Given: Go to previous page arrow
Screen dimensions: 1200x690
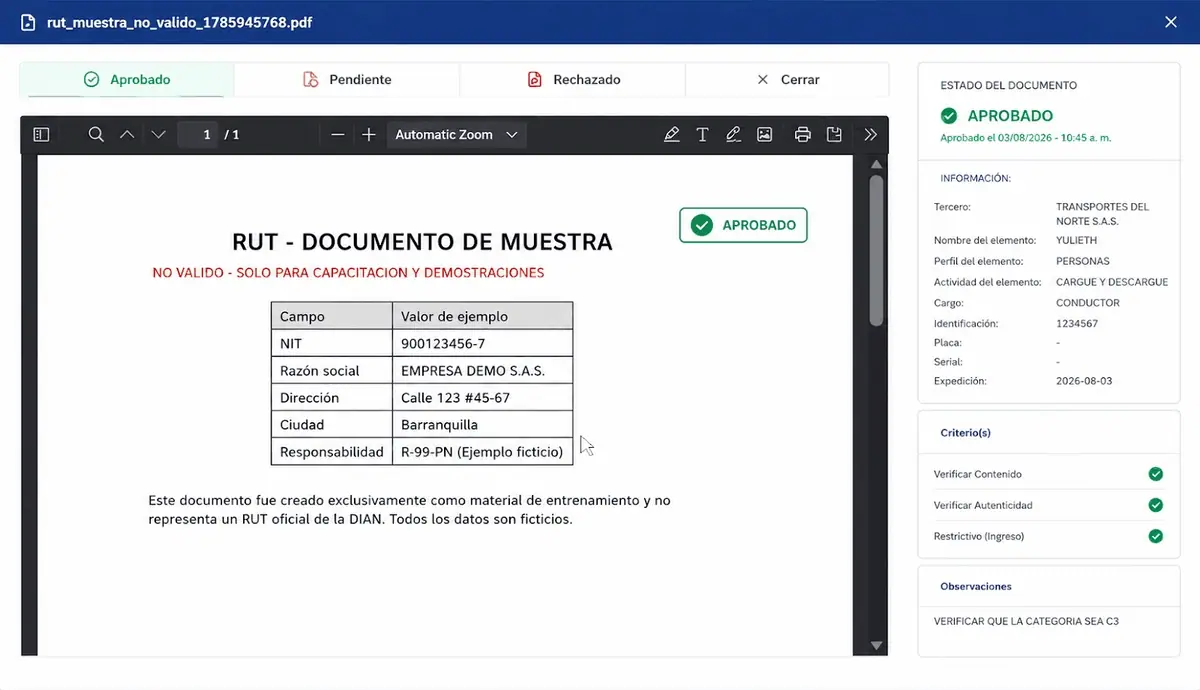Looking at the screenshot, I should pyautogui.click(x=127, y=134).
